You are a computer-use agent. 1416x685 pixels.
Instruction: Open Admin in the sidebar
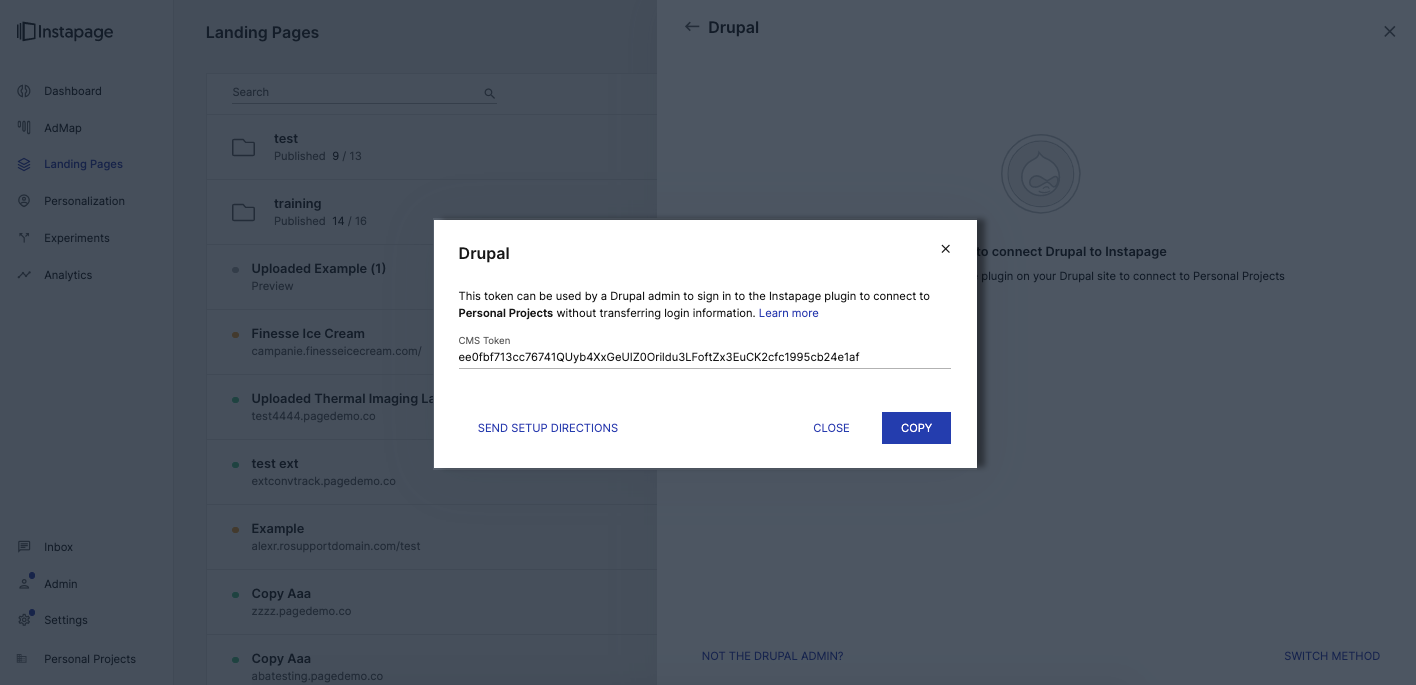[x=61, y=584]
